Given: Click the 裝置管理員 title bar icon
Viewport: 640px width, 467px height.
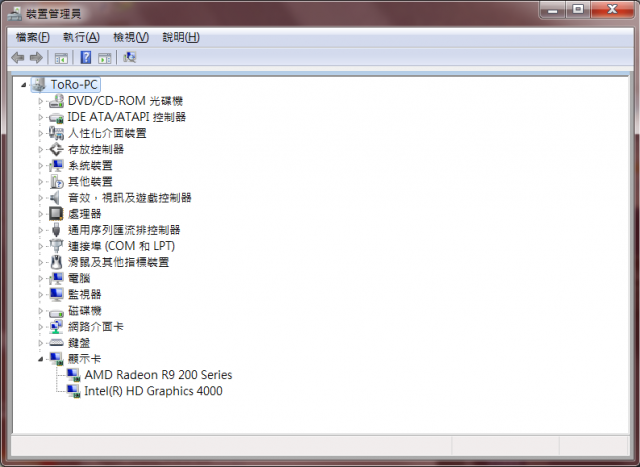Looking at the screenshot, I should coord(15,14).
